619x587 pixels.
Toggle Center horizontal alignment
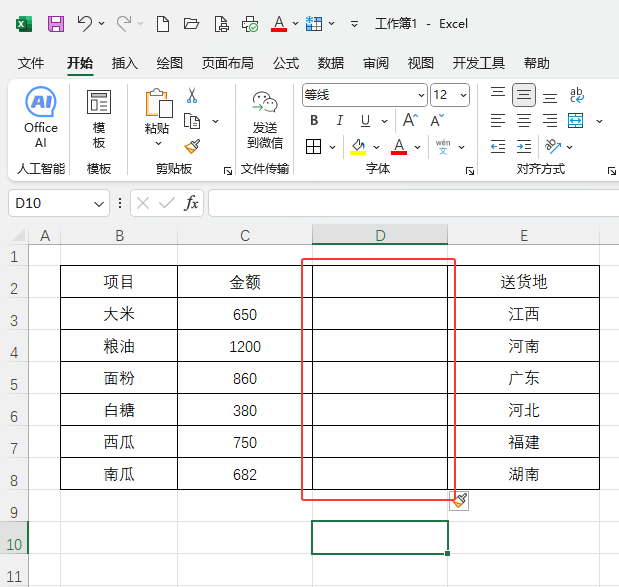524,121
